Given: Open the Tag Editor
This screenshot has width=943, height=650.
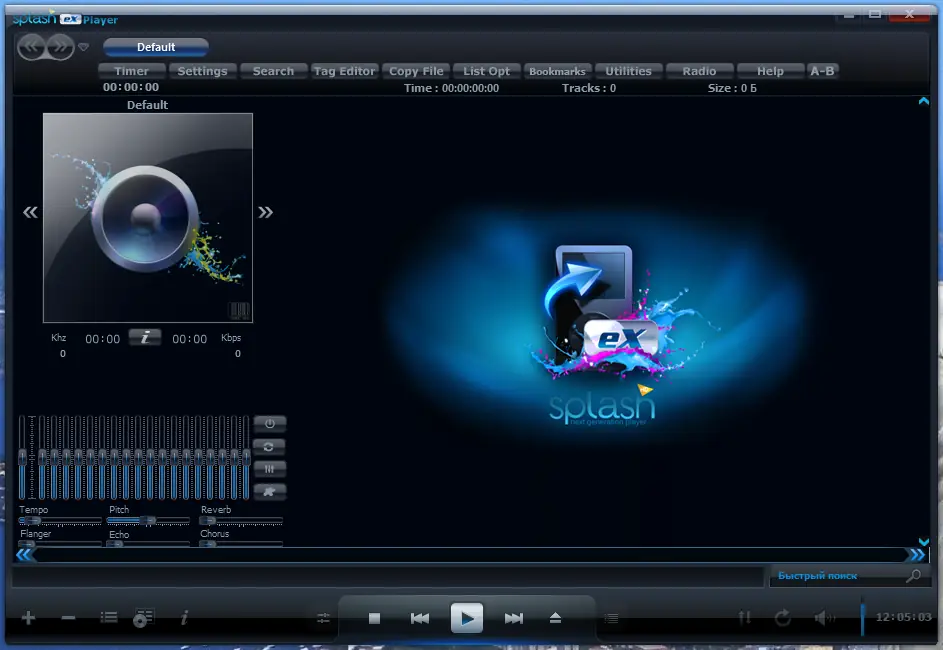Looking at the screenshot, I should [344, 71].
